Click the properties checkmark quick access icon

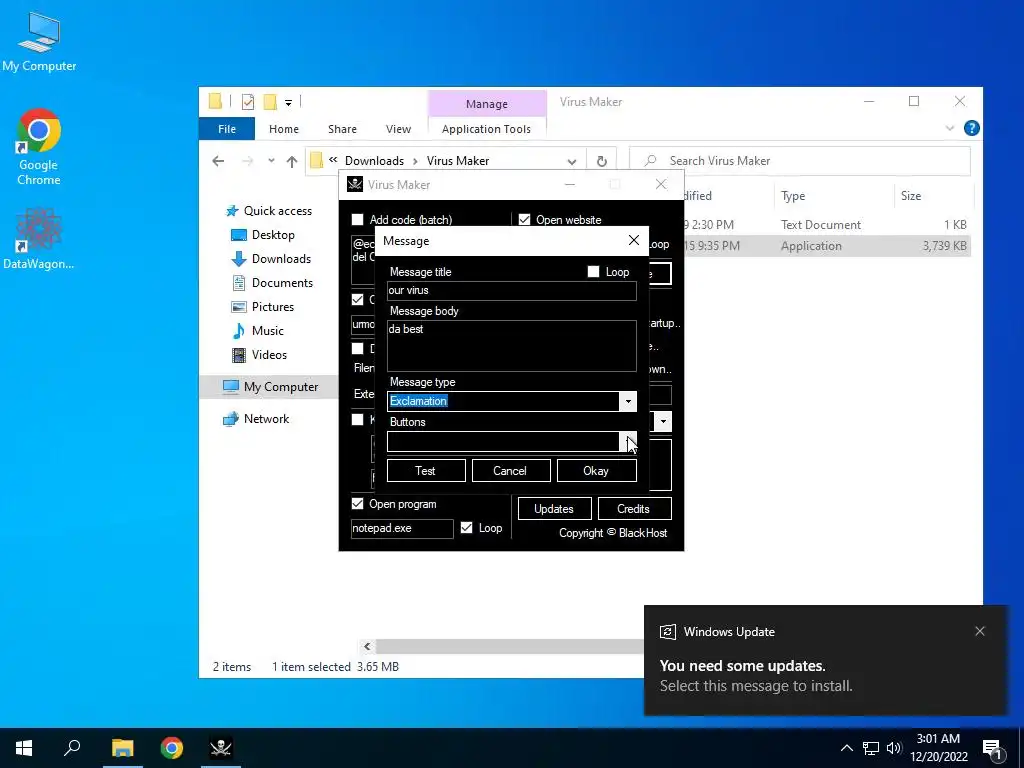click(248, 102)
